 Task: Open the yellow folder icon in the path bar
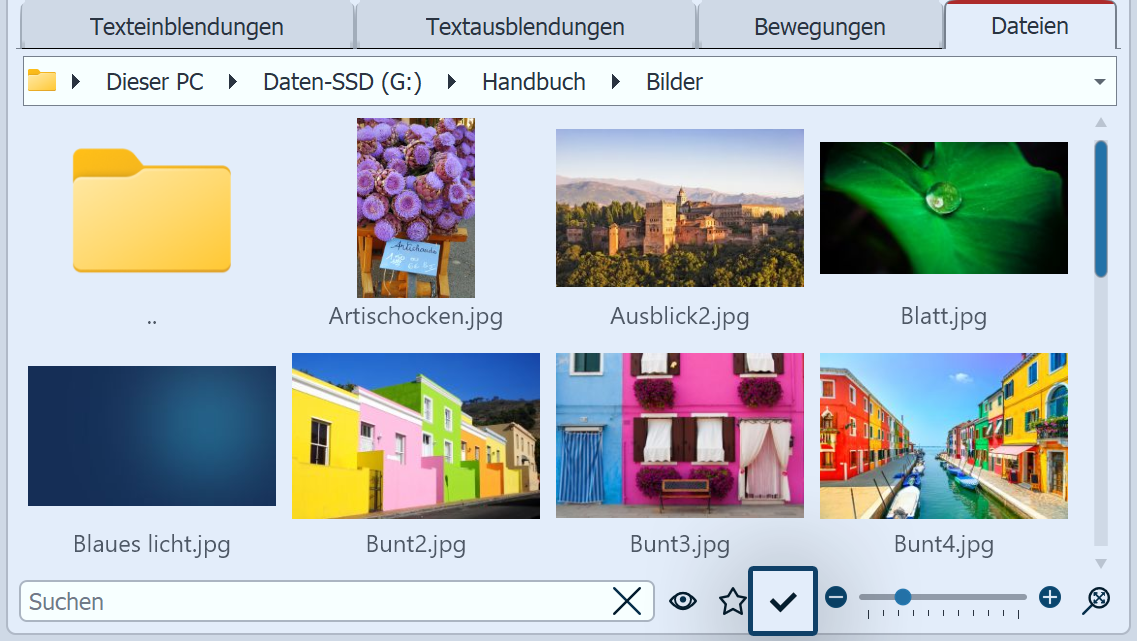(x=44, y=81)
